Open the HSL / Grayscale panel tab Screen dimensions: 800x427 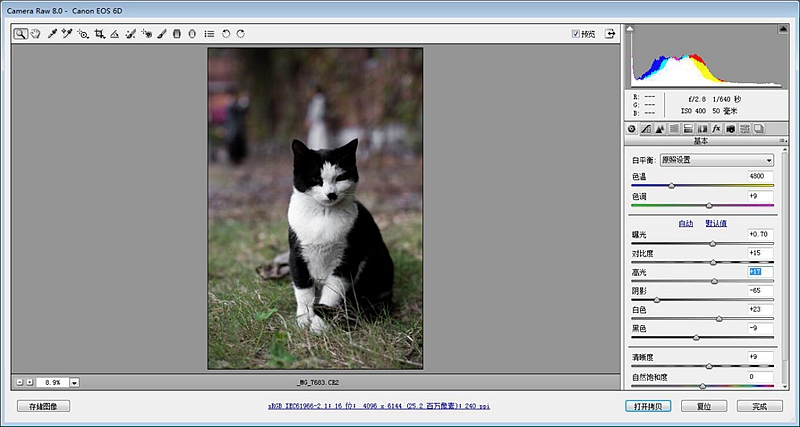pos(674,129)
